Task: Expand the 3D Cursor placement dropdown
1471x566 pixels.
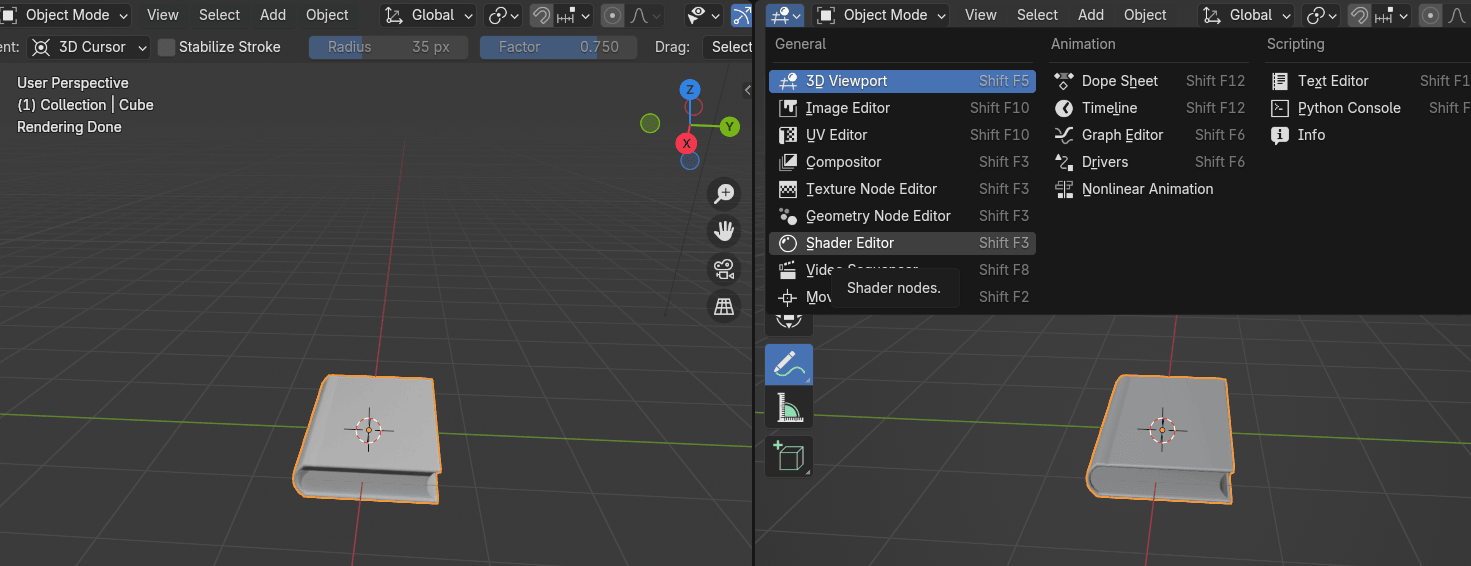Action: coord(90,47)
